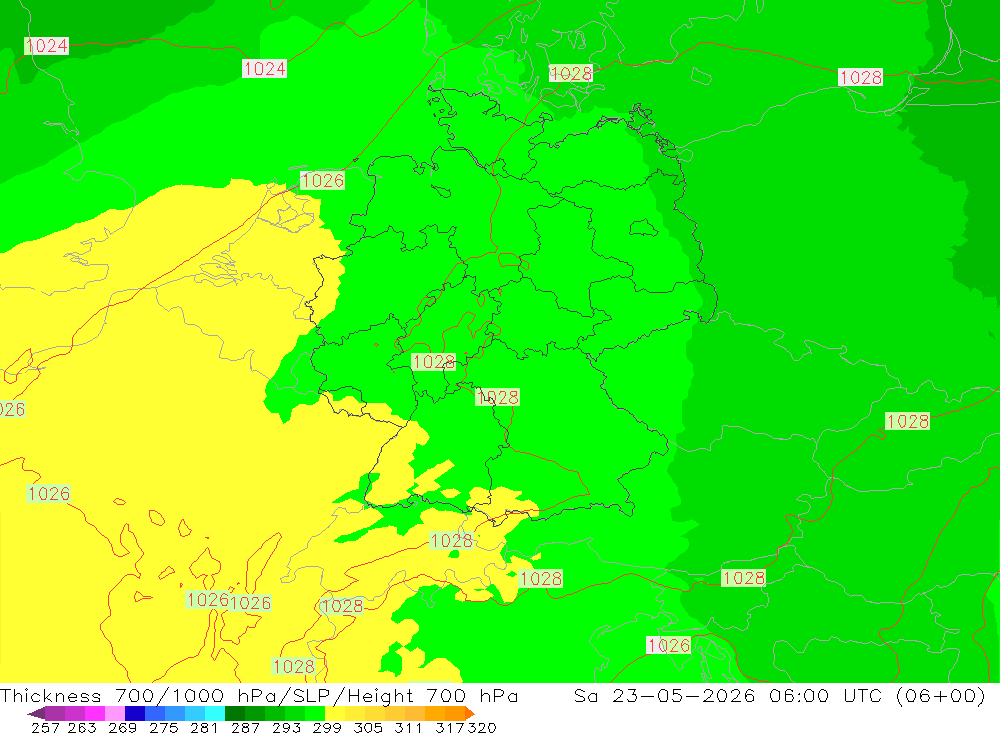The image size is (1000, 733).
Task: Choose the dark navy blue legend swatch
Action: click(135, 713)
